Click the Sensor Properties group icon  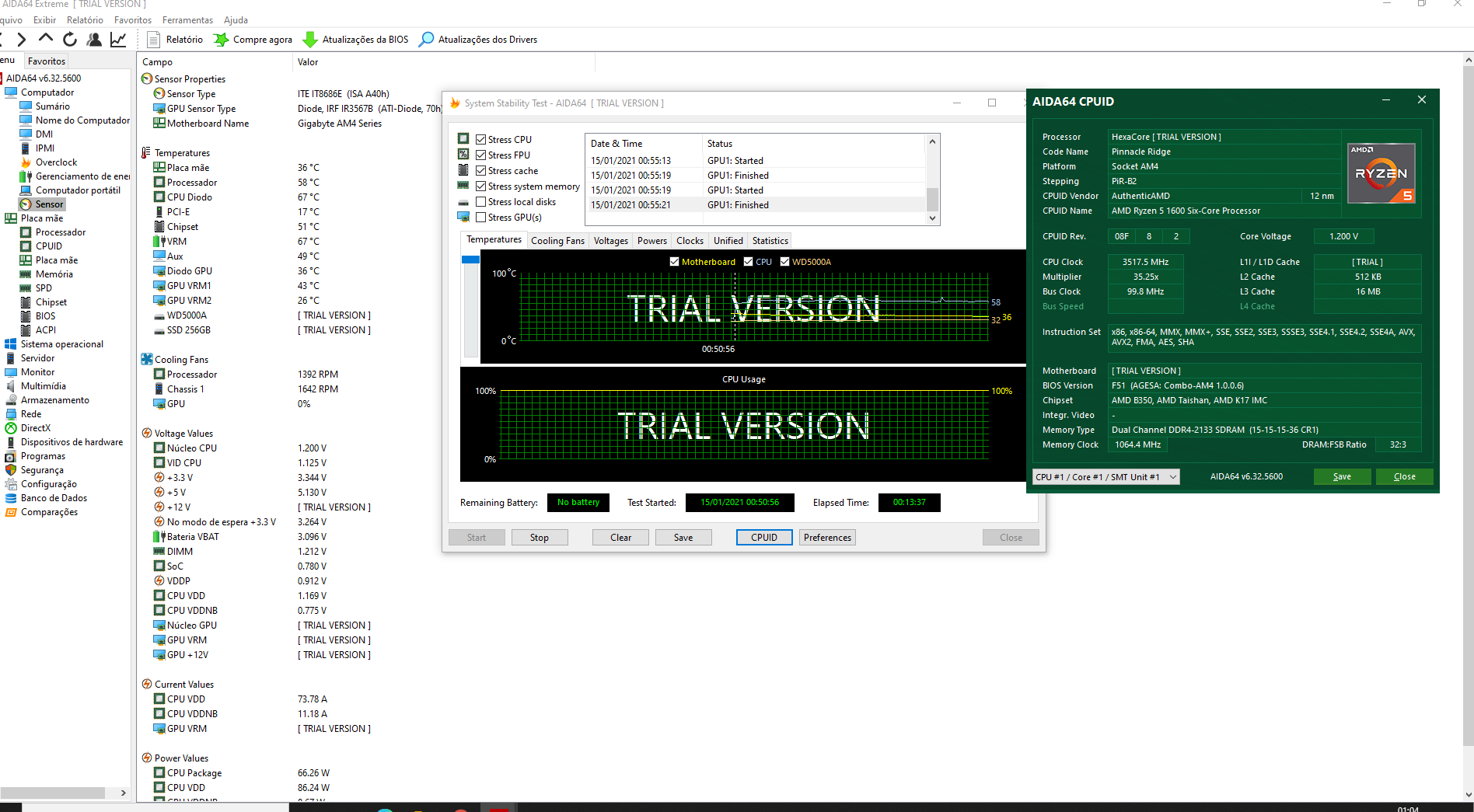147,78
